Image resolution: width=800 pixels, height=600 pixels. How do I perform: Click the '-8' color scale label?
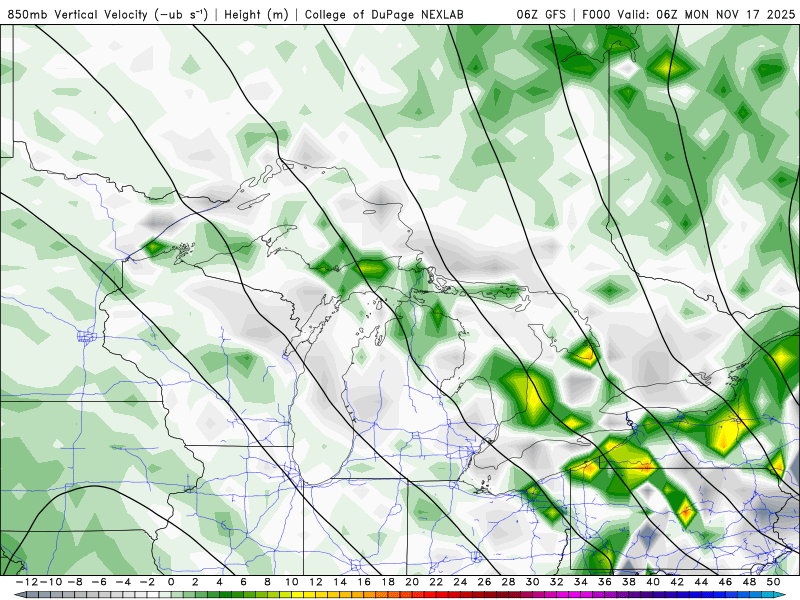click(x=74, y=582)
